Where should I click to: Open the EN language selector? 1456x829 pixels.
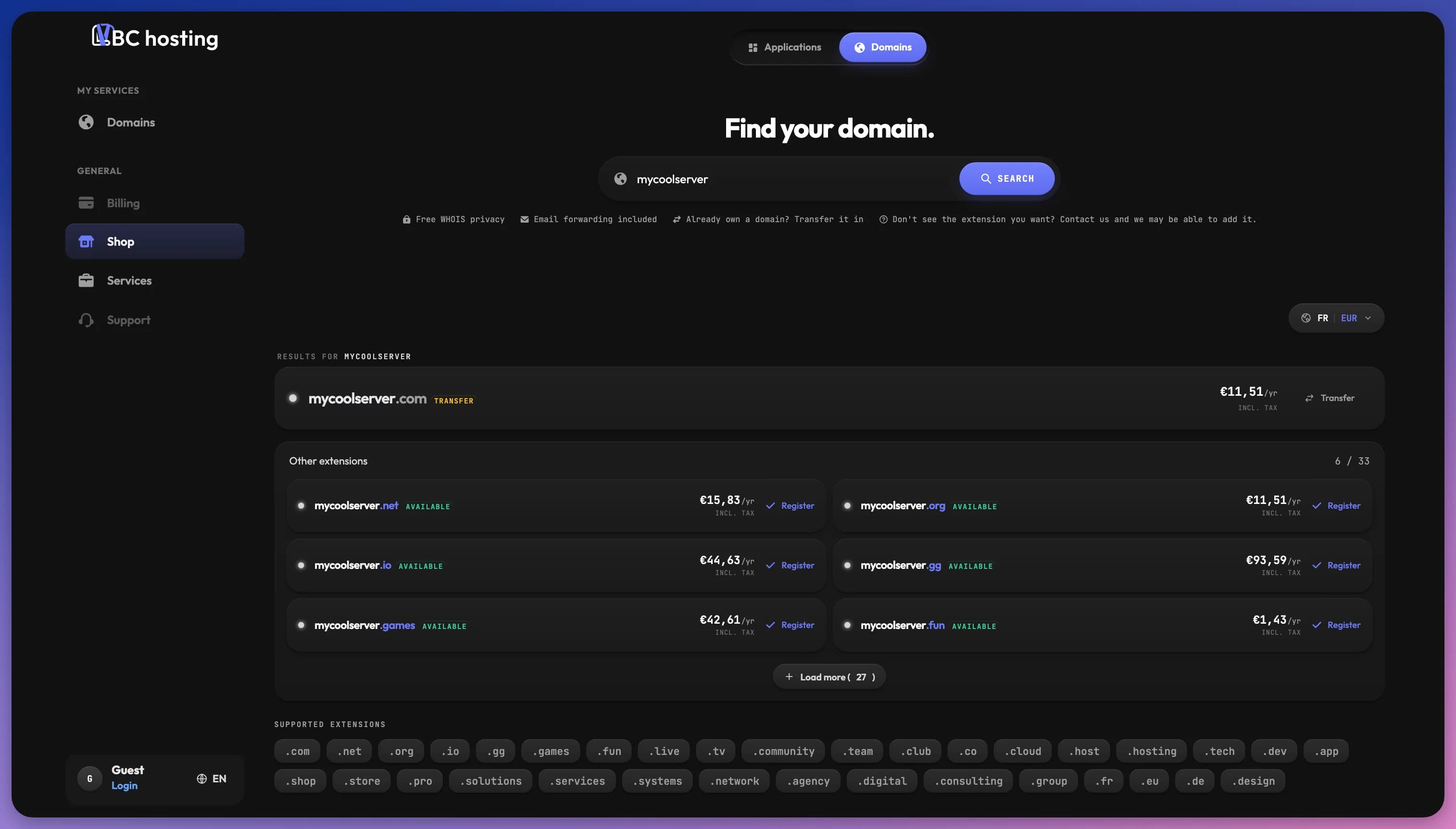[212, 779]
